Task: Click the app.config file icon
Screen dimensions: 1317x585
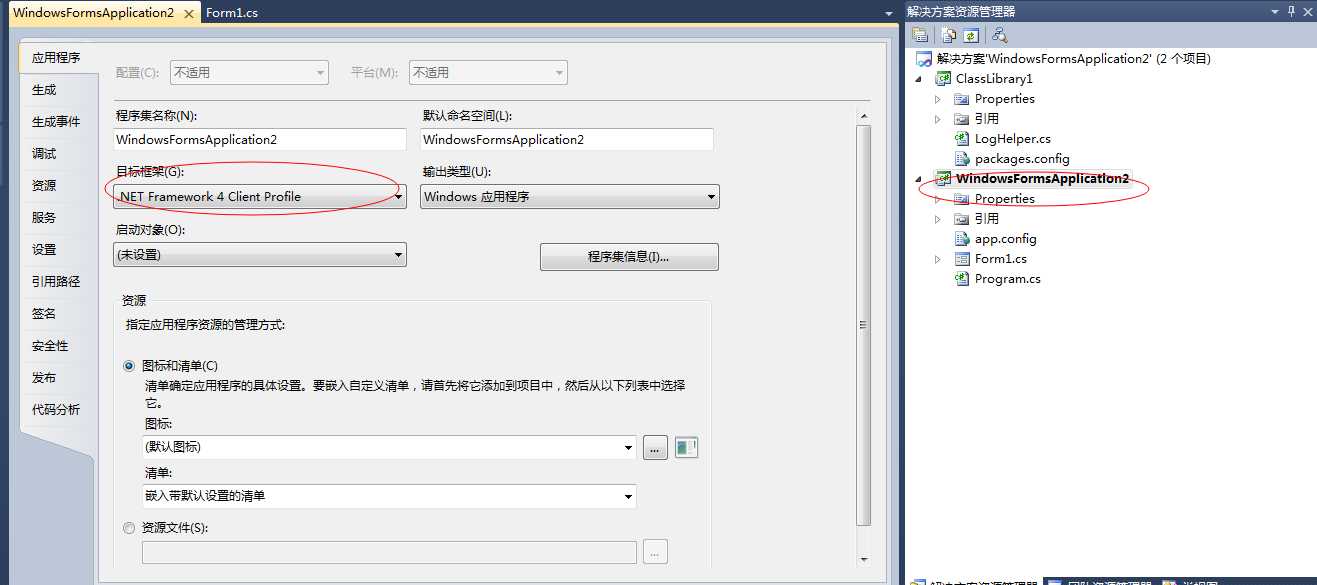Action: click(962, 239)
